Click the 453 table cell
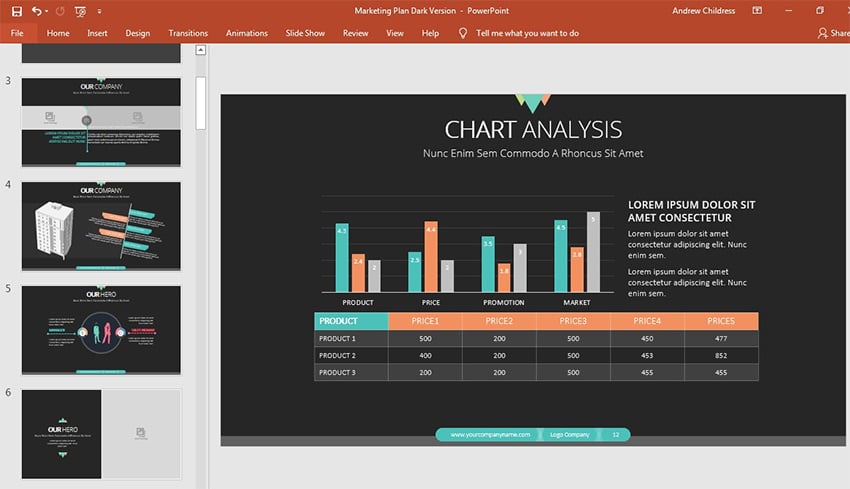Screen dimensions: 850x489 647,356
